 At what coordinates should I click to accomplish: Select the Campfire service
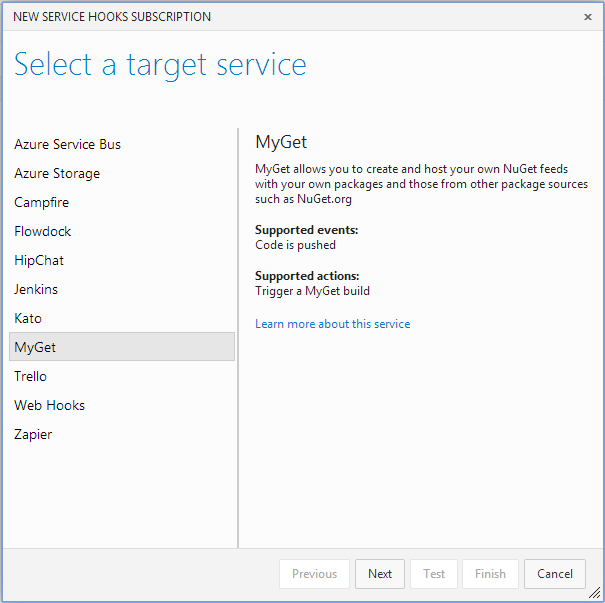click(x=41, y=202)
